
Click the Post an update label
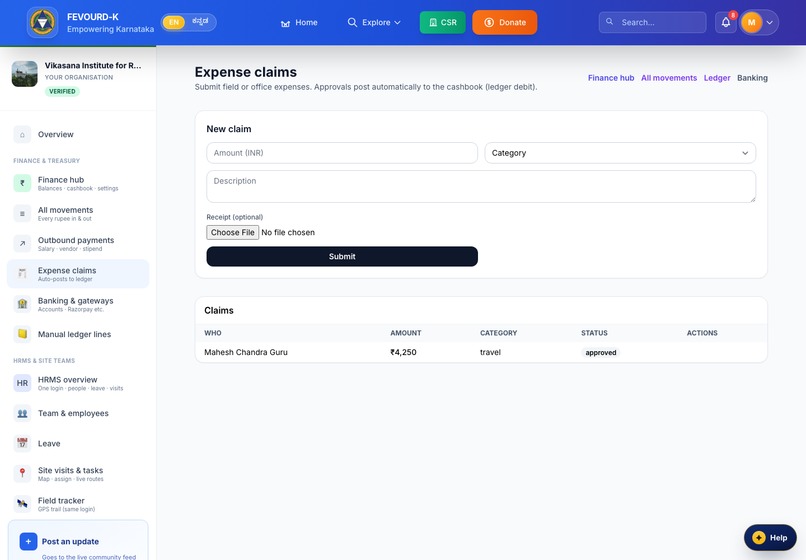coord(70,541)
